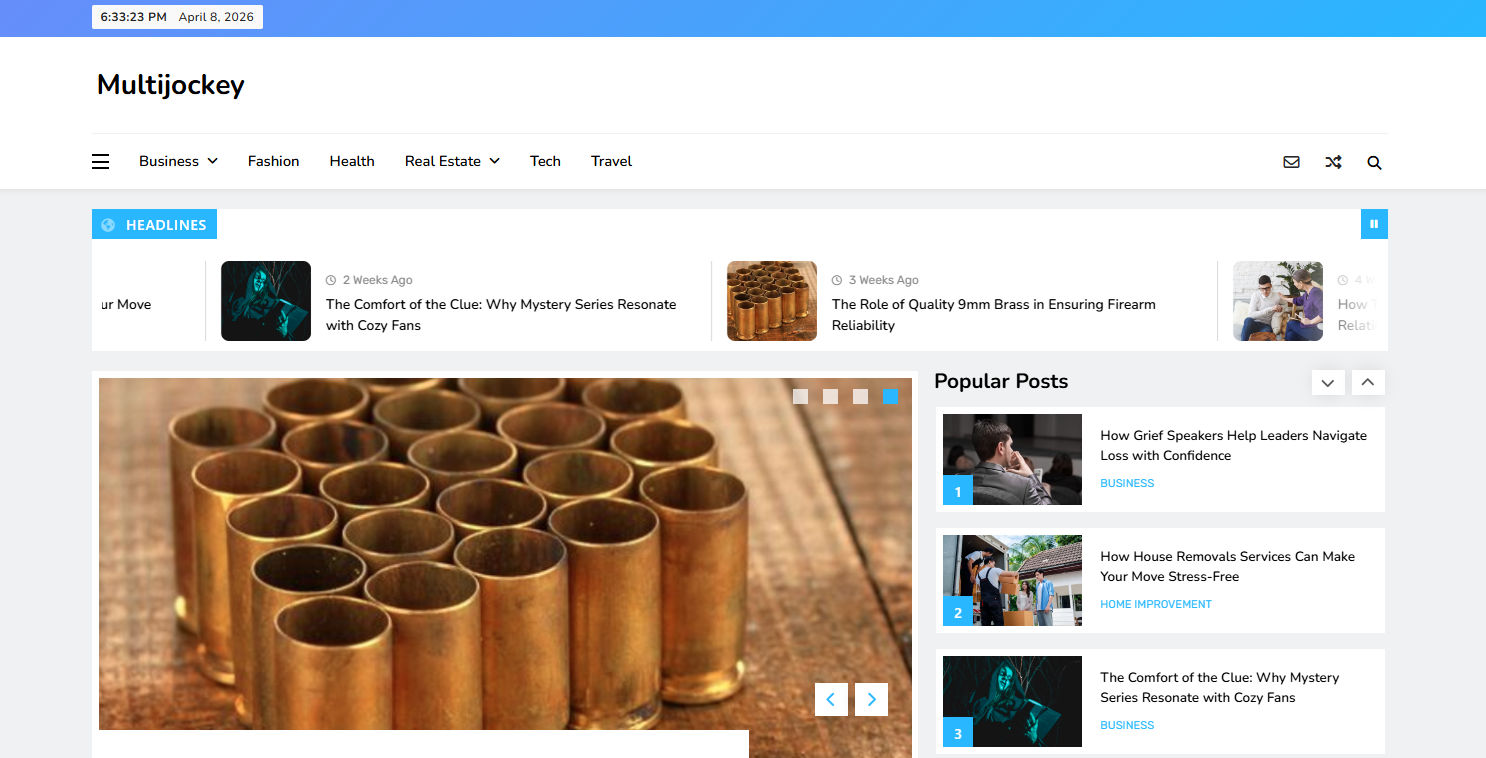Click the envelope newsletter icon
The height and width of the screenshot is (758, 1486).
1291,162
